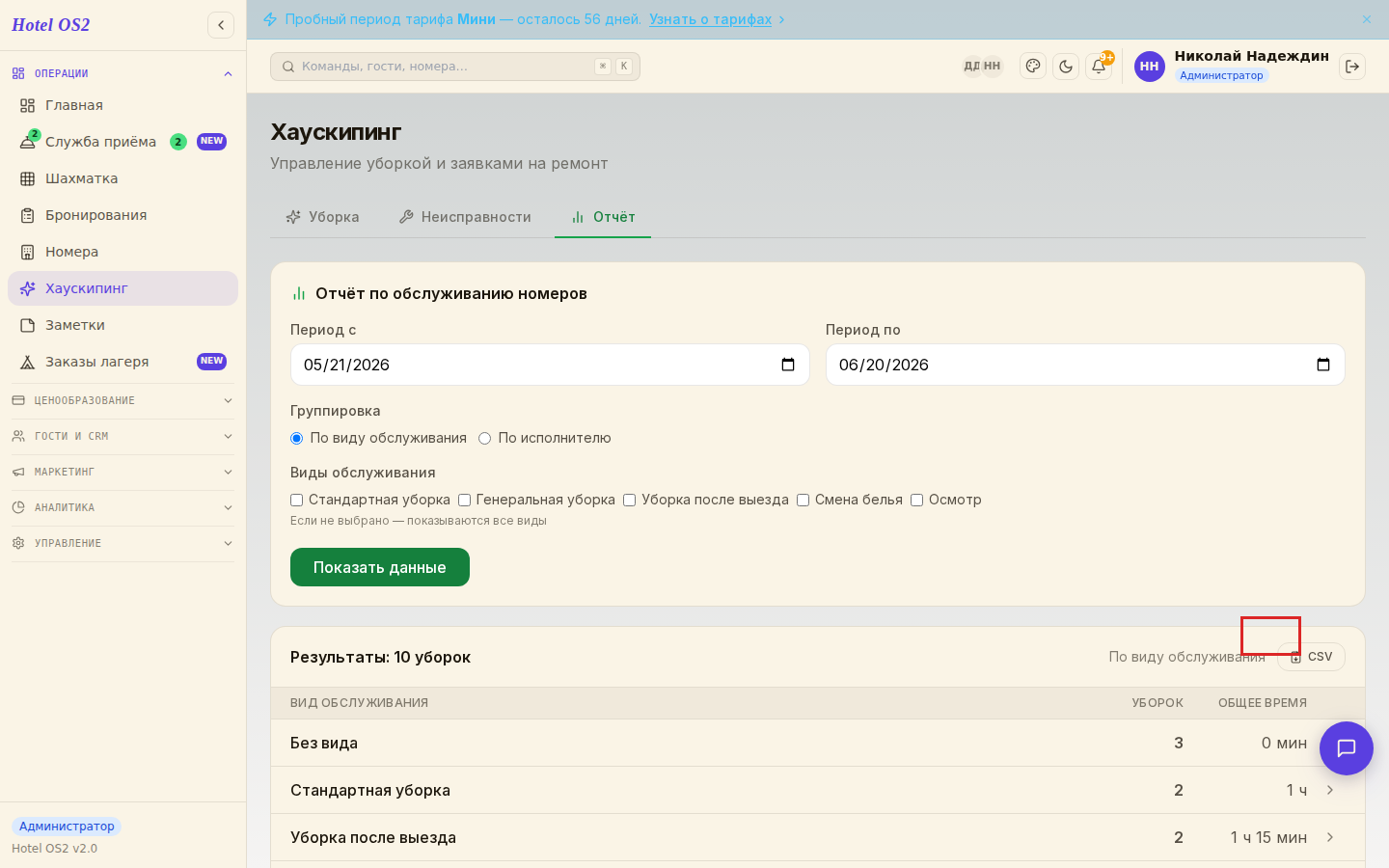This screenshot has height=868, width=1389.
Task: Follow Узнать о тарифах link
Action: click(711, 19)
